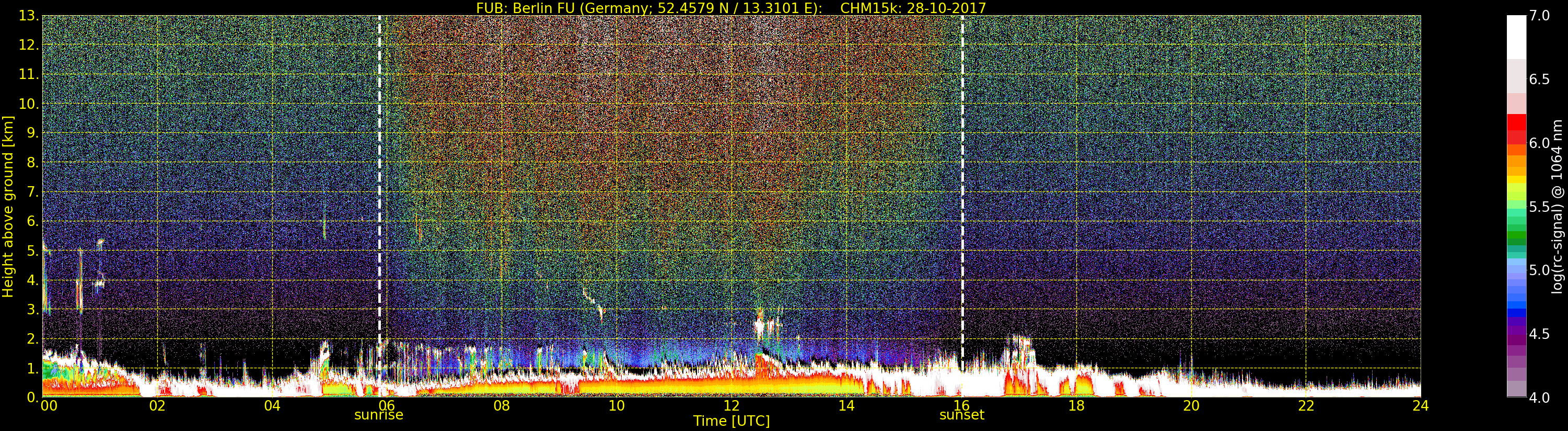
Task: Select the "16" time axis tick label
Action: pyautogui.click(x=961, y=406)
